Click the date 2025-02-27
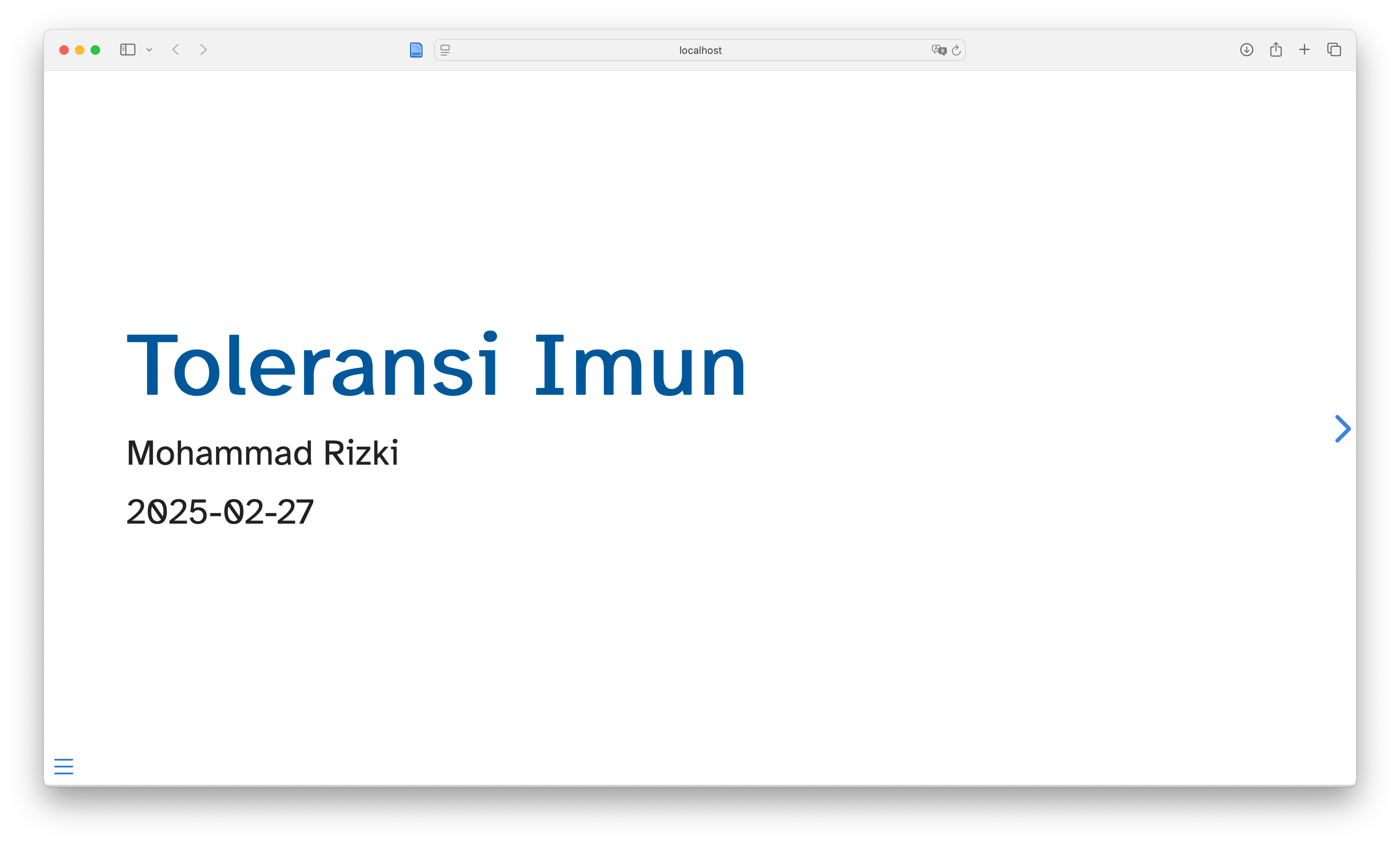The width and height of the screenshot is (1400, 845). click(220, 512)
